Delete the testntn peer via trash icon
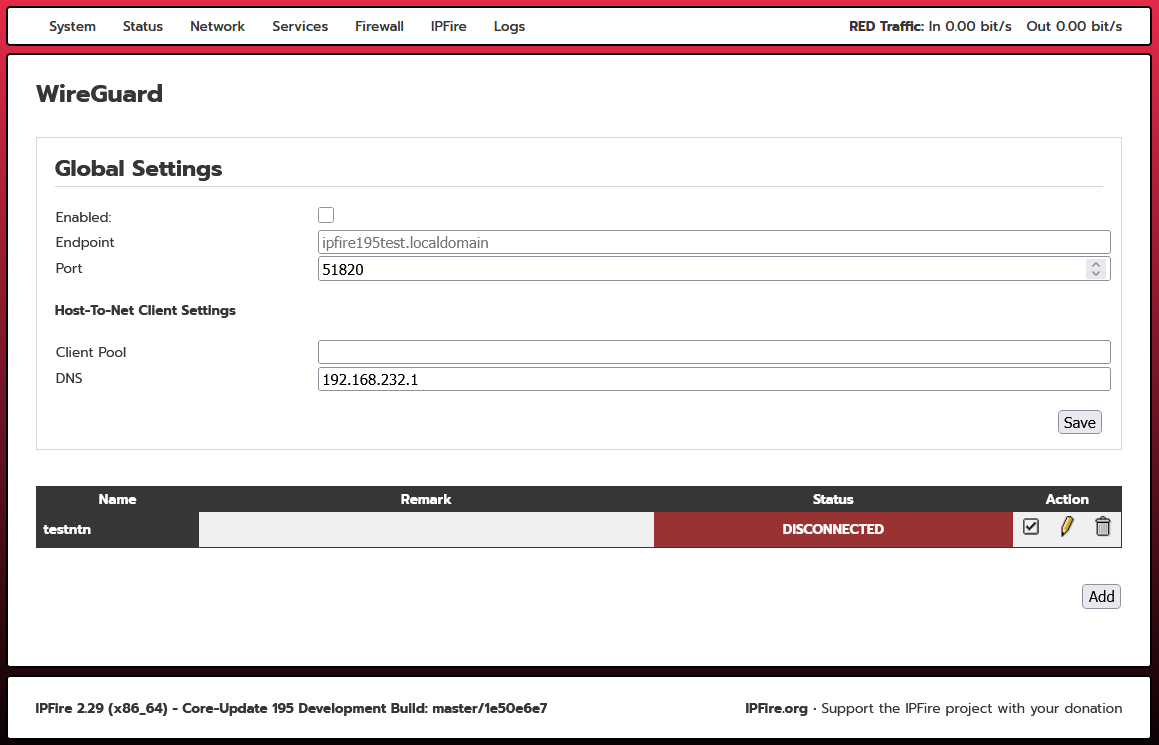The image size is (1159, 745). [x=1102, y=527]
